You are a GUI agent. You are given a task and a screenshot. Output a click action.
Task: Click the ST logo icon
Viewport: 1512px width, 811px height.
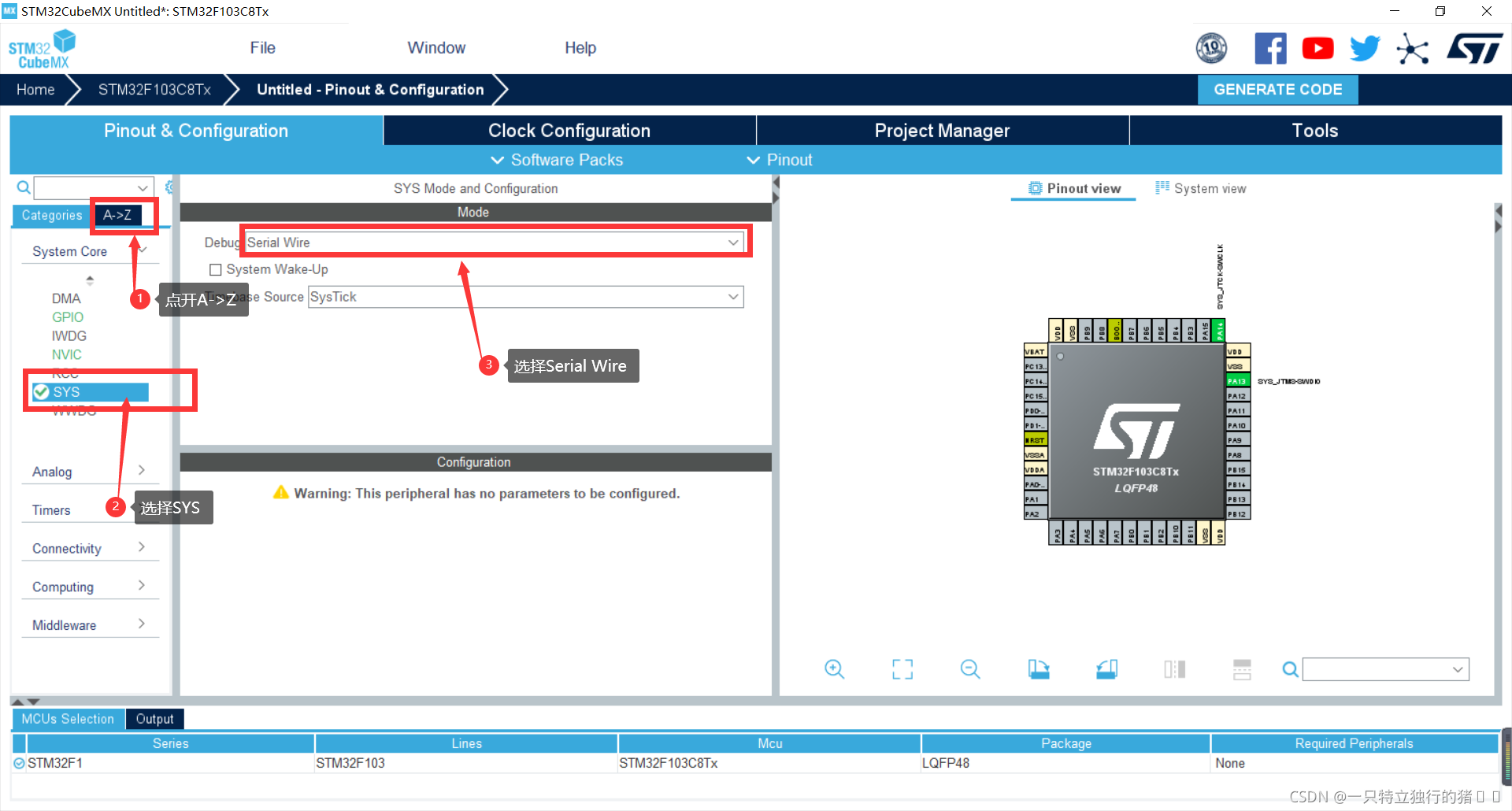(x=1474, y=48)
